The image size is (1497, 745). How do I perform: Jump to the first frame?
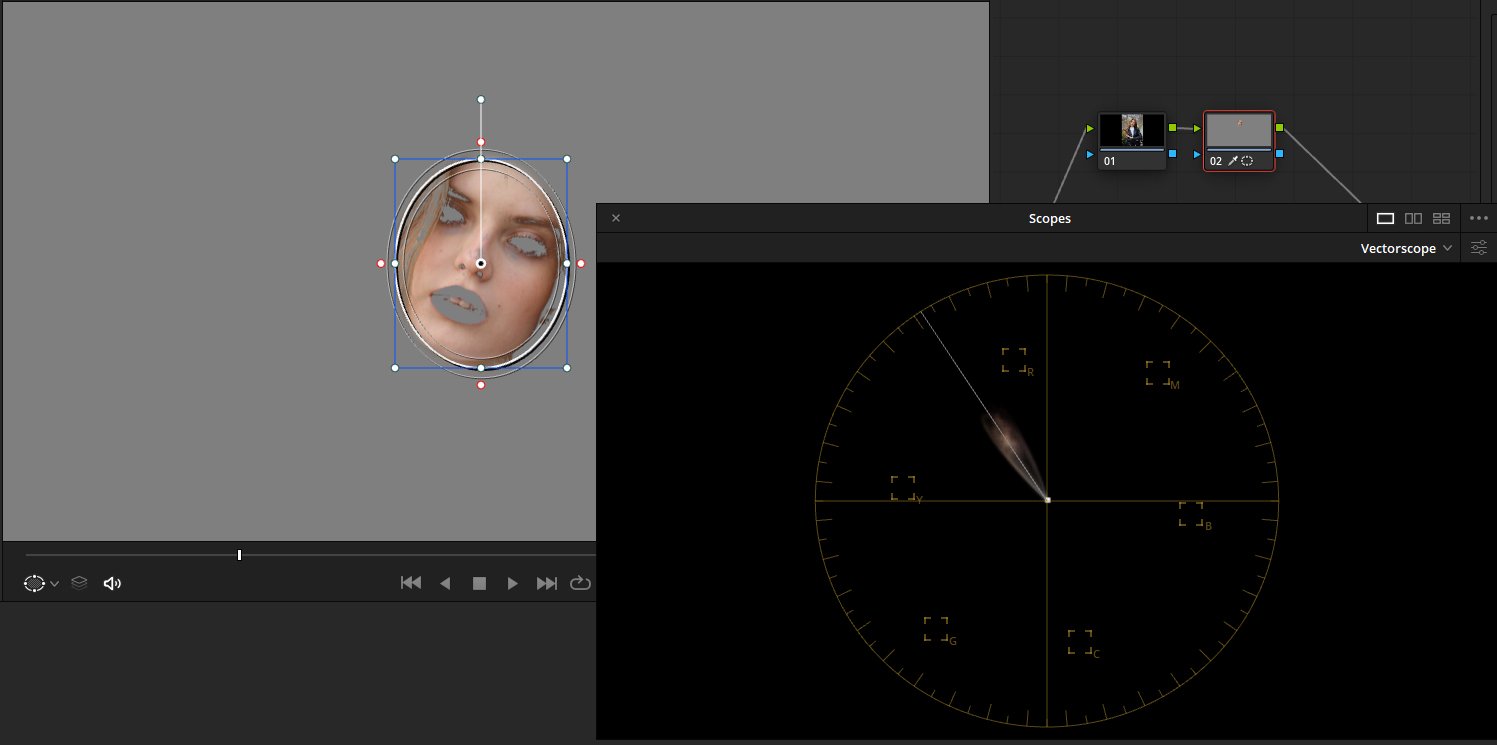click(410, 583)
